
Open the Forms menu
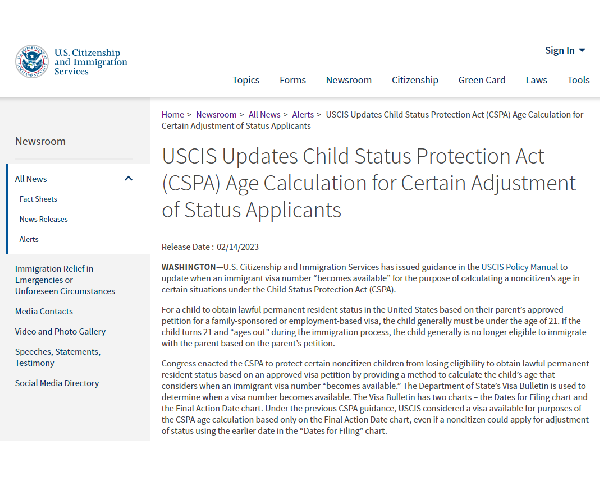pyautogui.click(x=292, y=80)
